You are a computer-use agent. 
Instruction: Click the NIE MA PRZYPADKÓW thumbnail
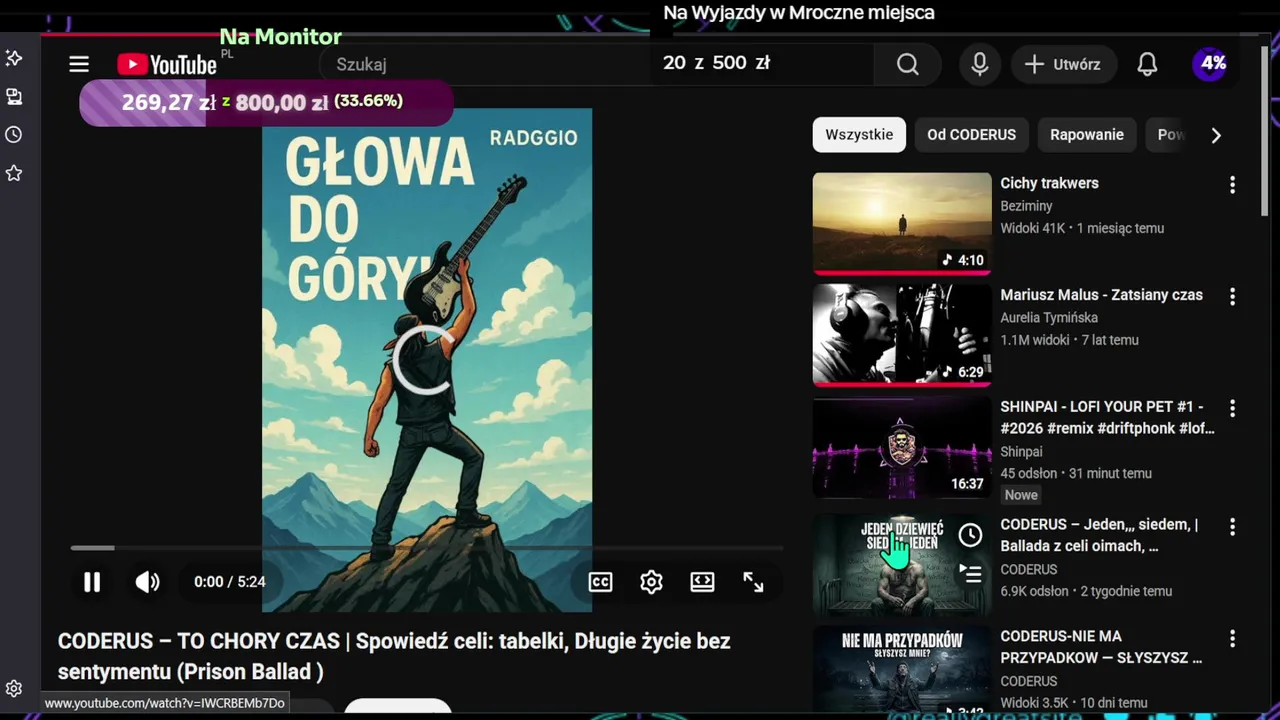click(x=902, y=668)
